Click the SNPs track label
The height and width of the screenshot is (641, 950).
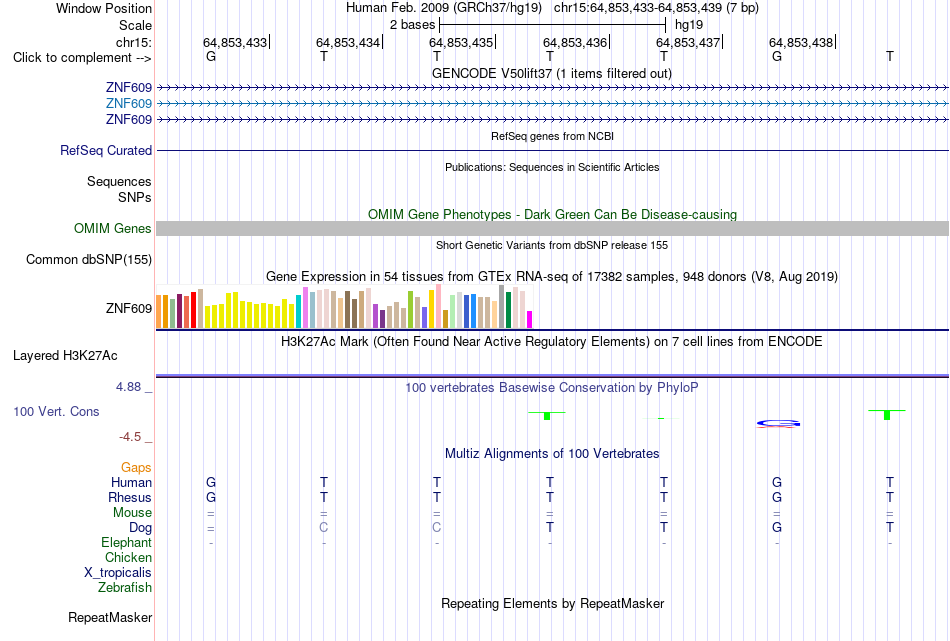[135, 197]
